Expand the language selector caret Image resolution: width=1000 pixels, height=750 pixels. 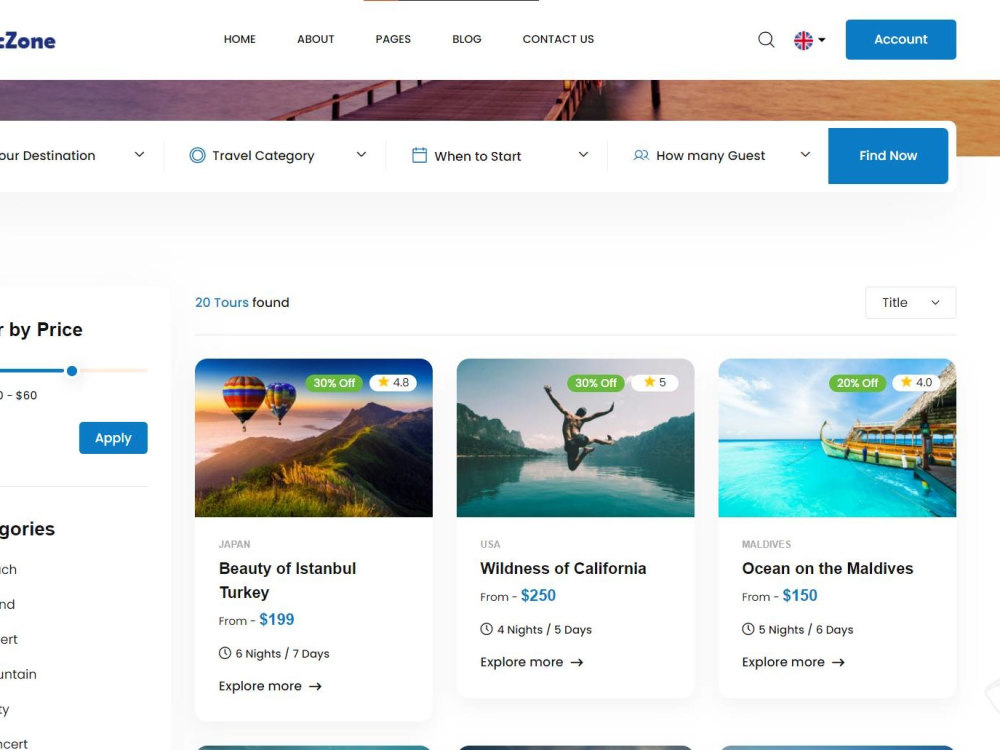(x=821, y=40)
